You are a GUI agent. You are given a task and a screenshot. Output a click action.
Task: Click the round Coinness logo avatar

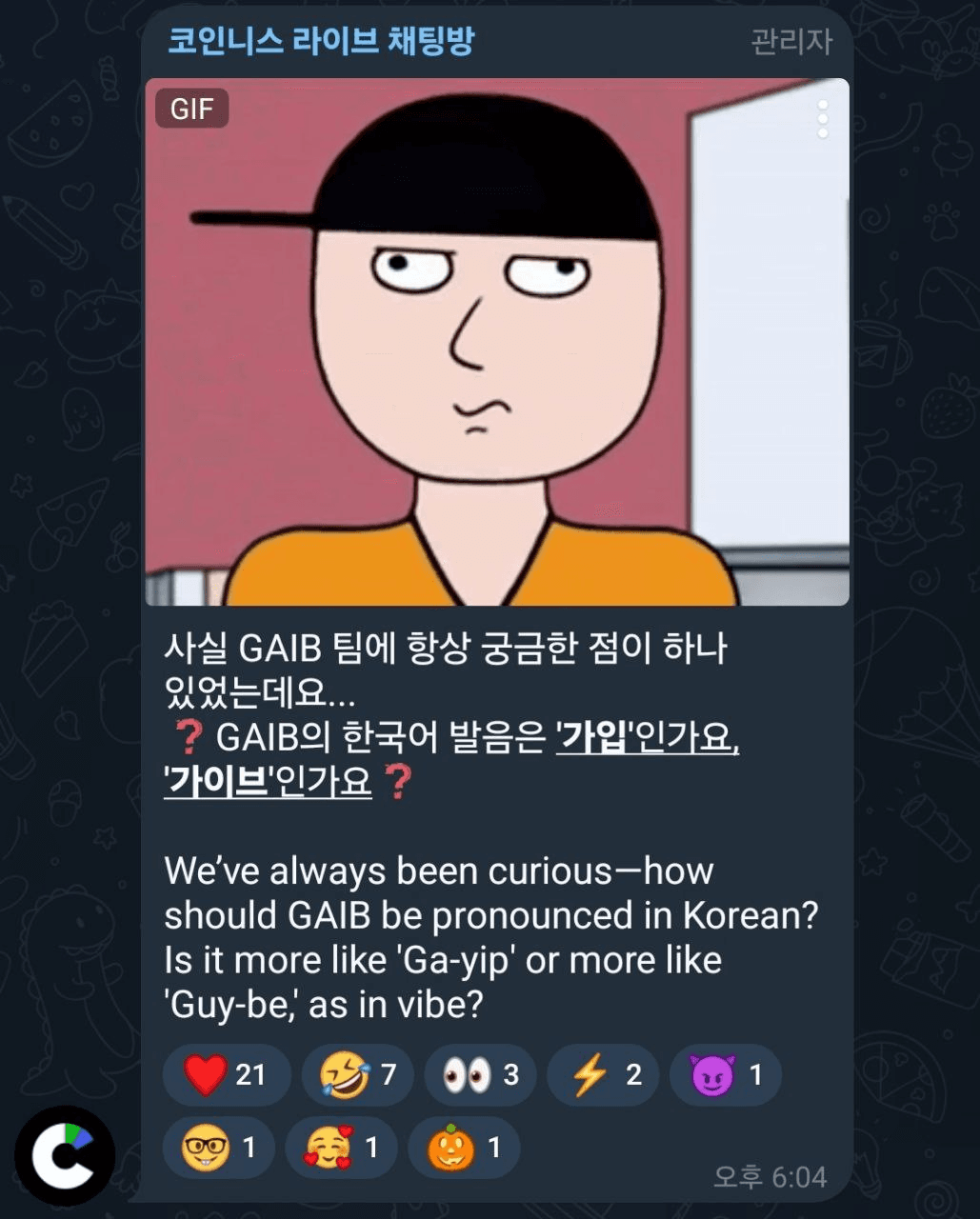[65, 1156]
